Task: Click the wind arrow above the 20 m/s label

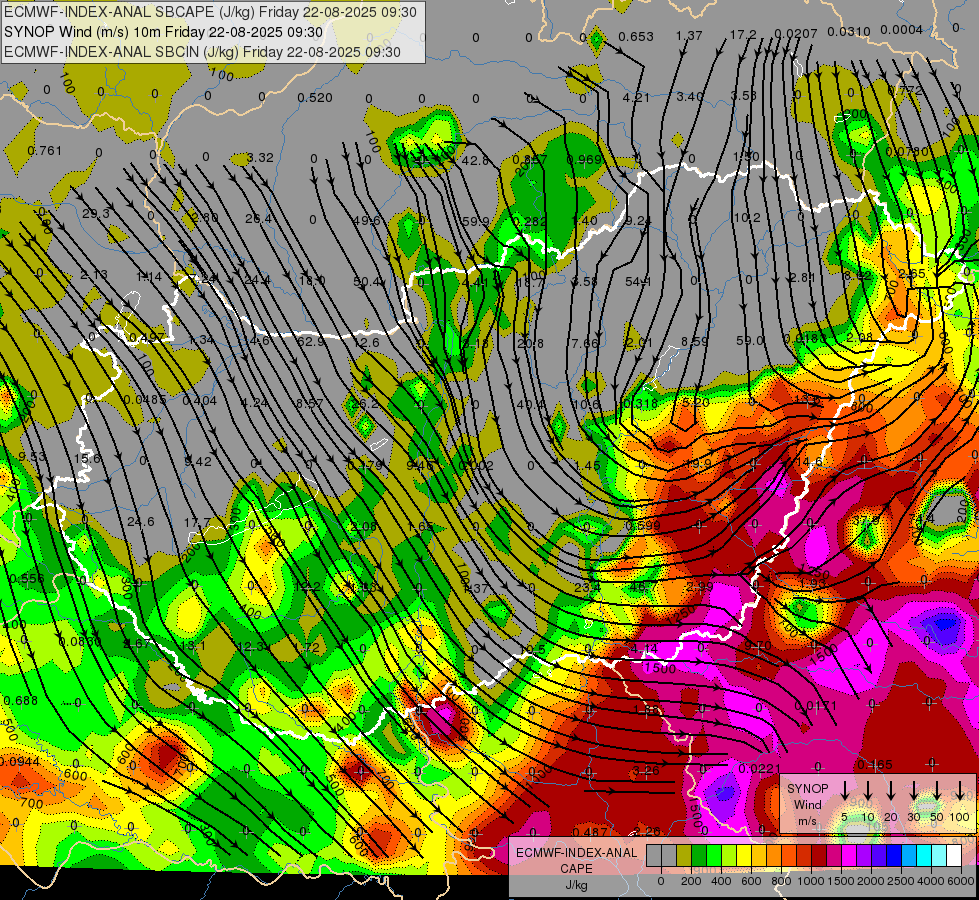Action: [891, 791]
